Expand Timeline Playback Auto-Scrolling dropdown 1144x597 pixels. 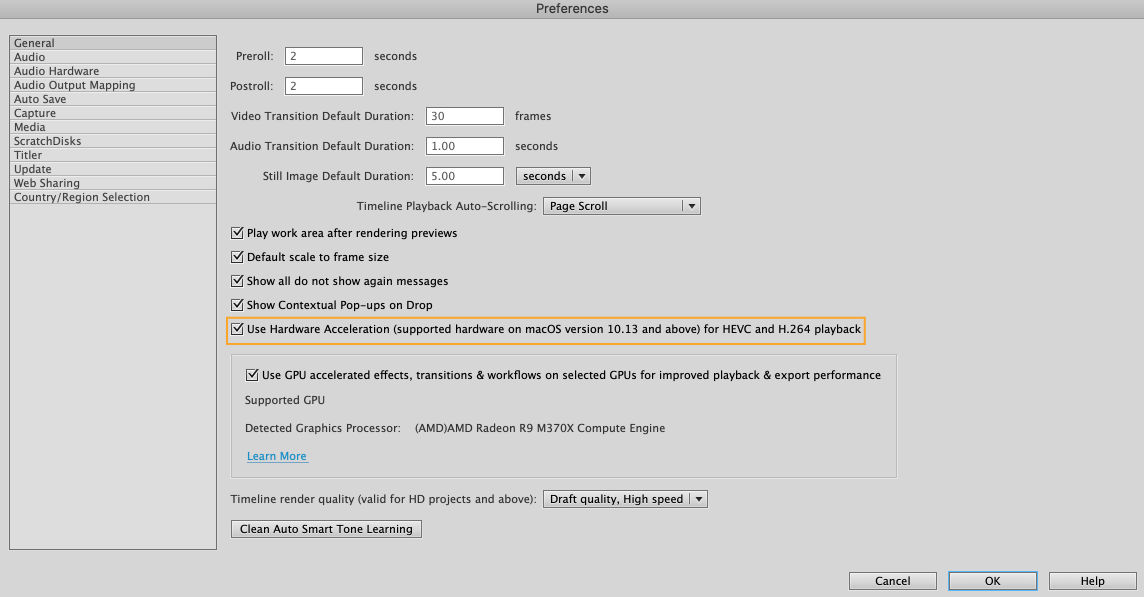622,206
